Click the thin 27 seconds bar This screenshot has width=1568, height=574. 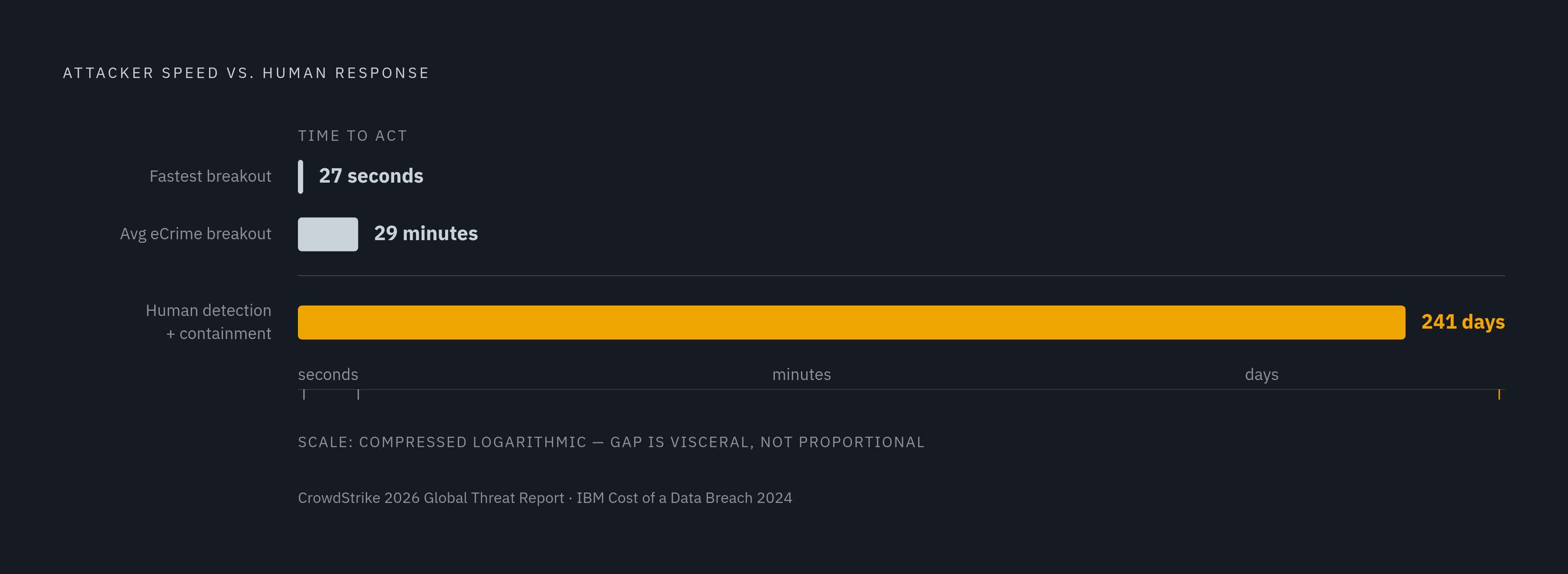click(300, 177)
